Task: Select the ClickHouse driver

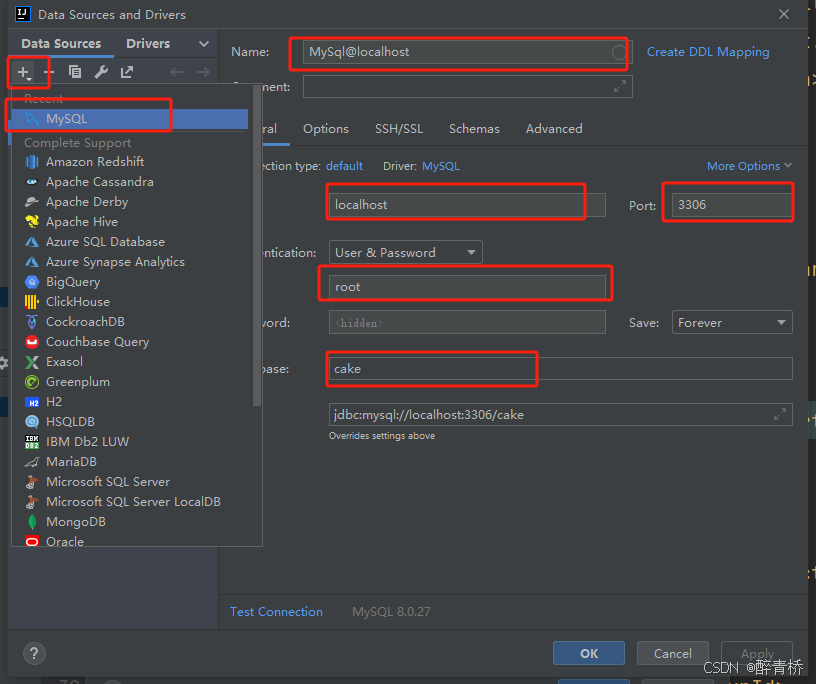Action: click(x=79, y=301)
